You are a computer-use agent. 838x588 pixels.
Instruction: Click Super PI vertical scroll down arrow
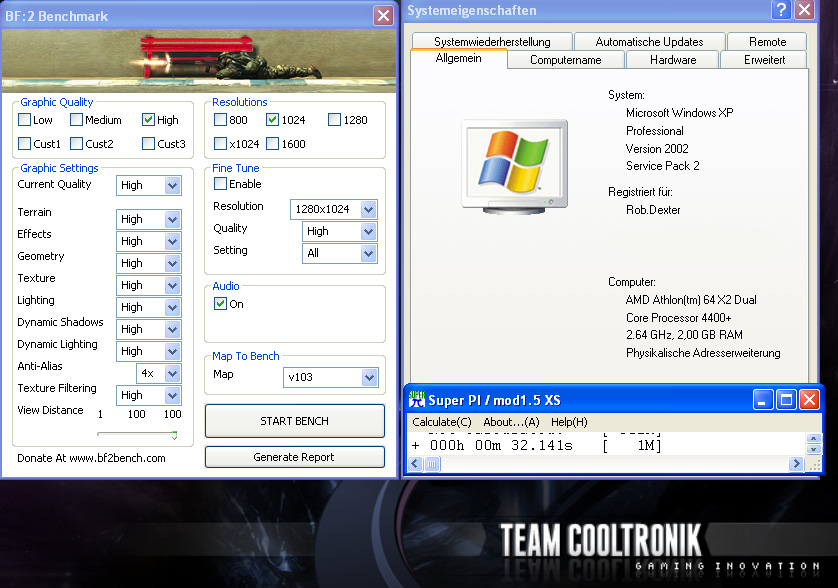[x=813, y=449]
